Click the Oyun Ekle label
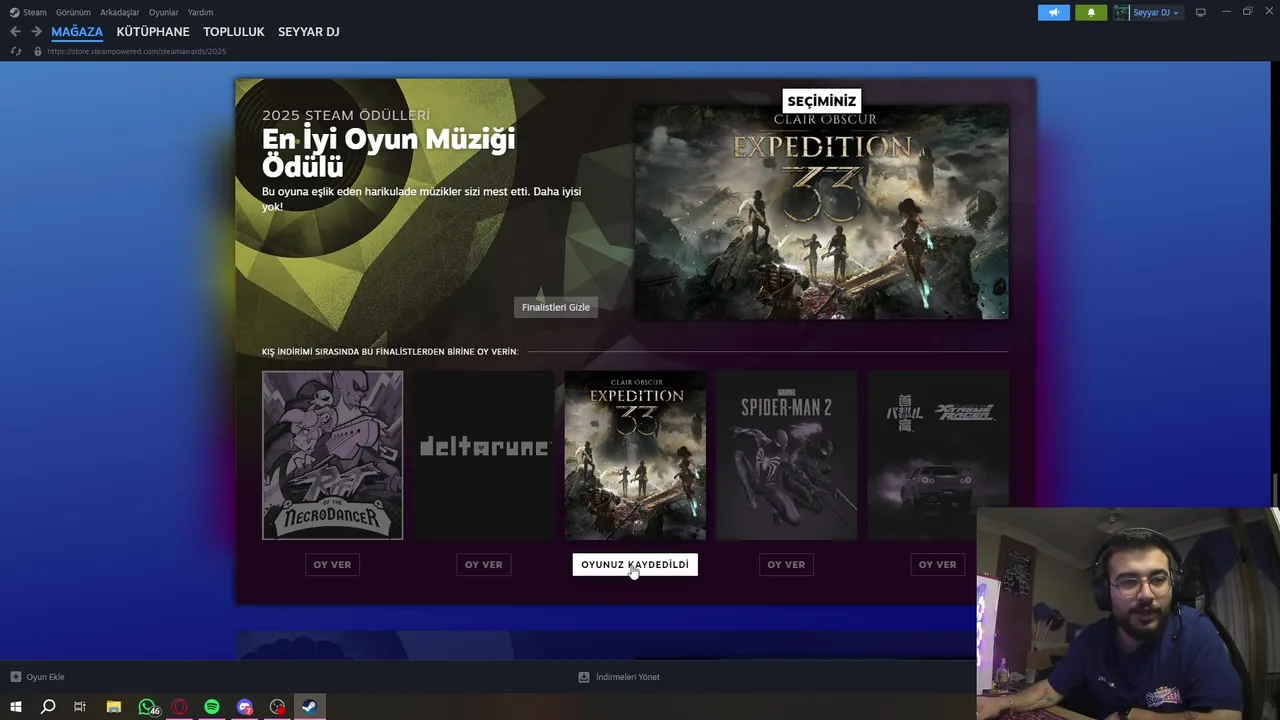 (45, 677)
